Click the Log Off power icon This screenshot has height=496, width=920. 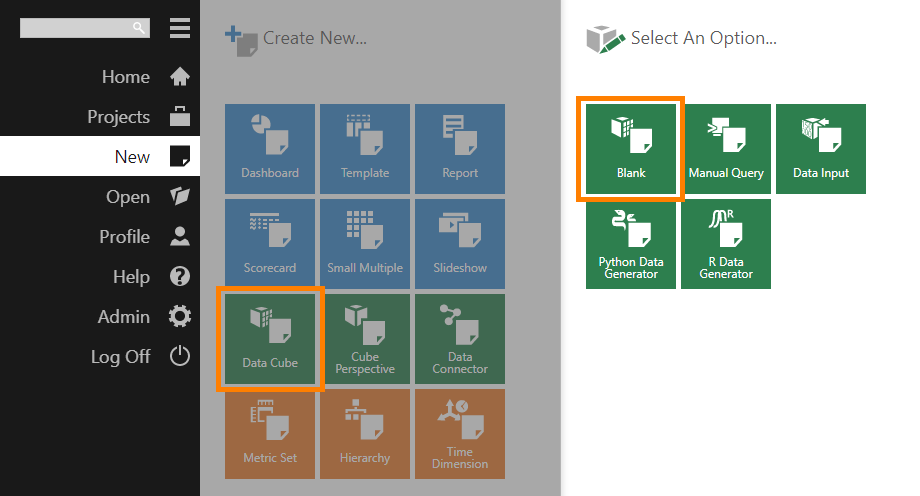(x=180, y=356)
